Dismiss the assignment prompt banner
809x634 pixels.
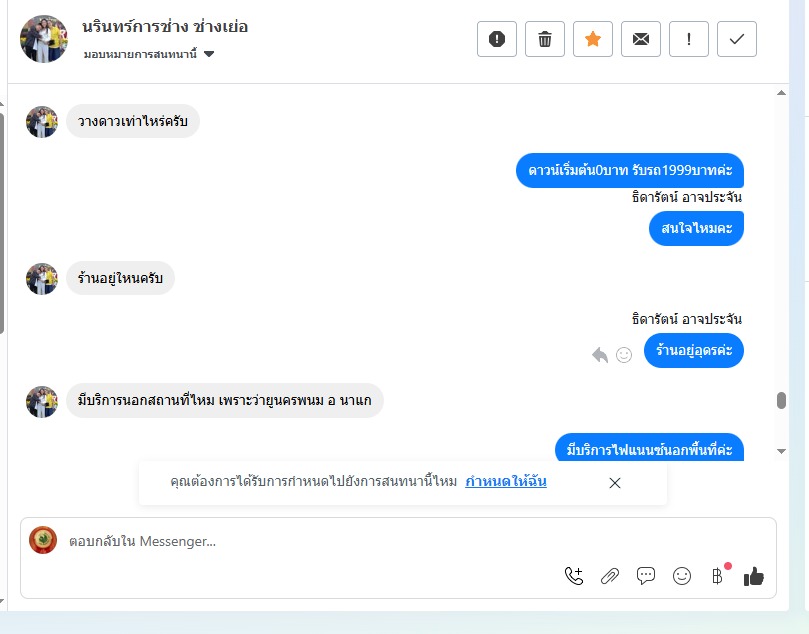[614, 483]
